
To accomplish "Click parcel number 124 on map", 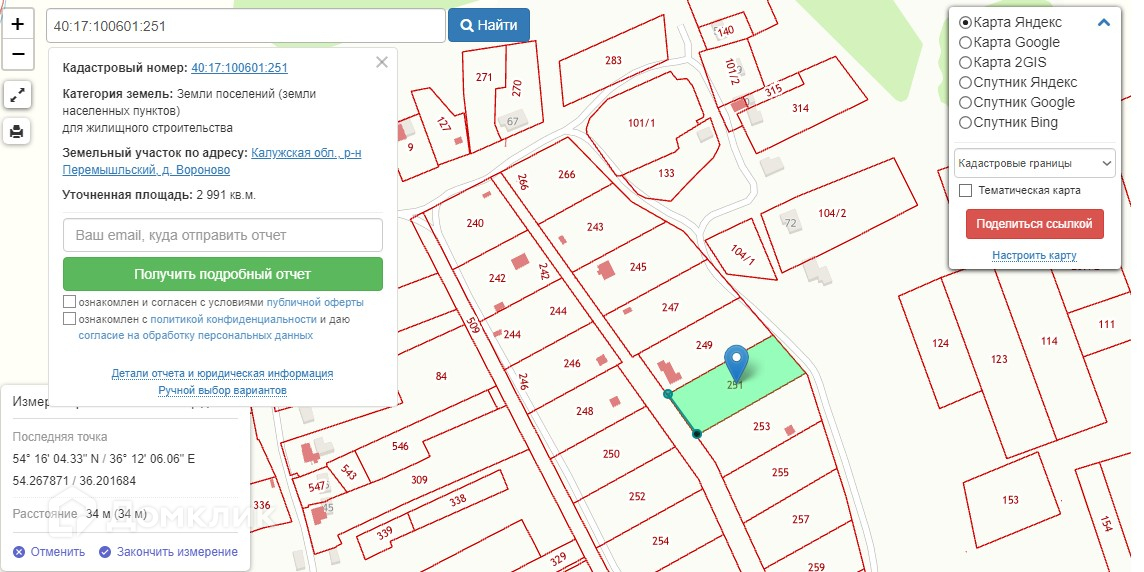I will (941, 343).
